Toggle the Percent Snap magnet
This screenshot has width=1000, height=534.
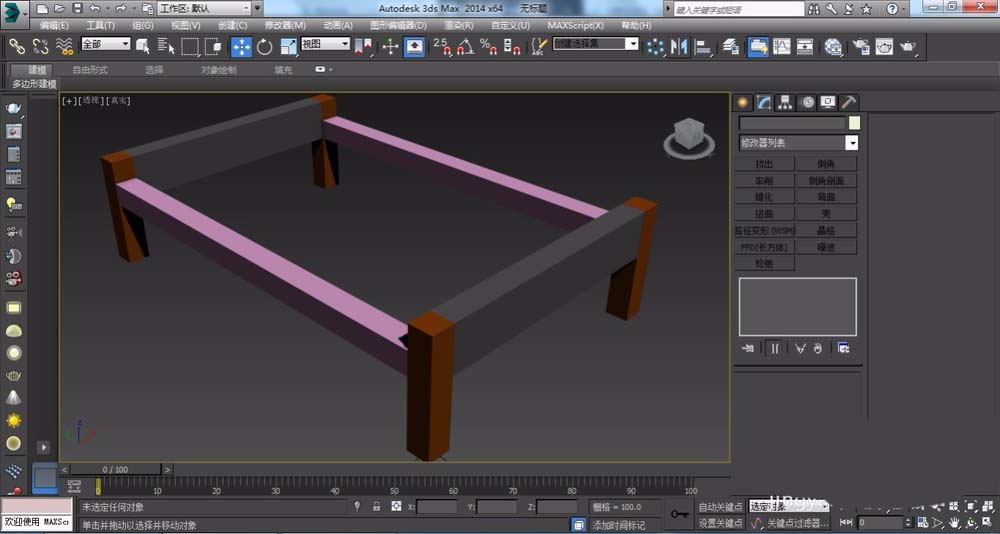[489, 47]
